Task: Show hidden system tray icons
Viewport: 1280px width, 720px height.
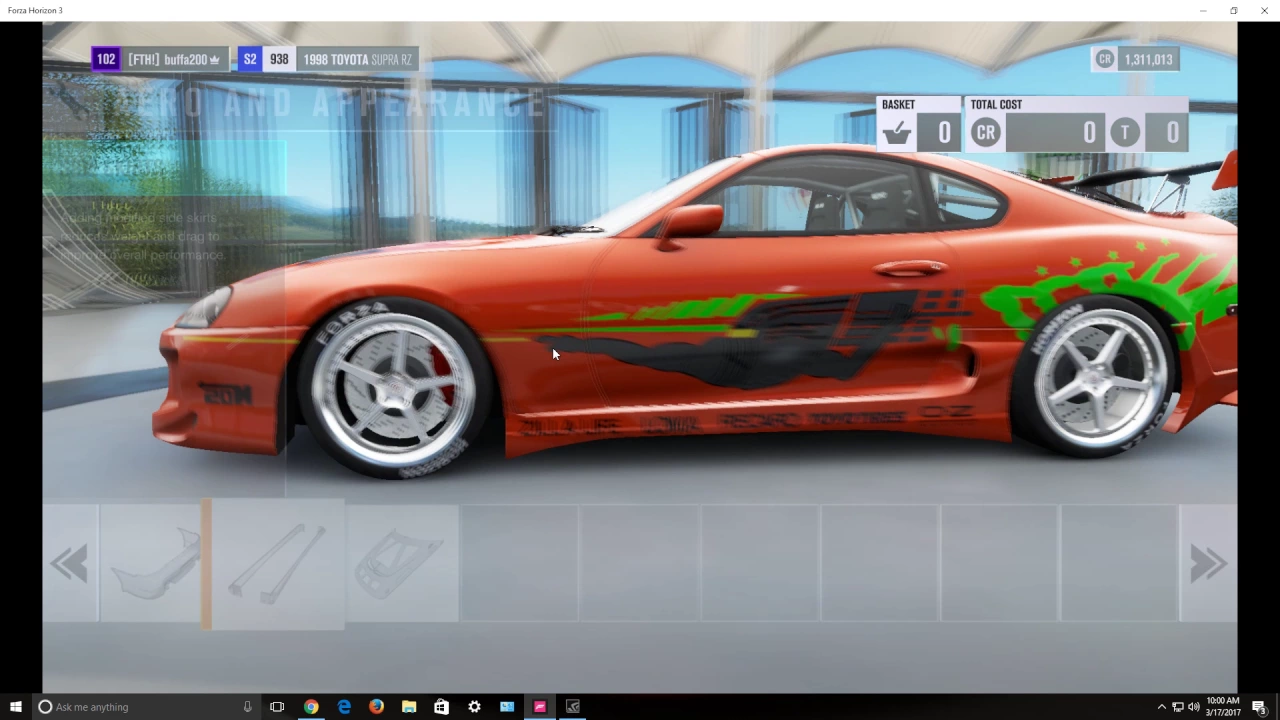Action: click(1161, 707)
